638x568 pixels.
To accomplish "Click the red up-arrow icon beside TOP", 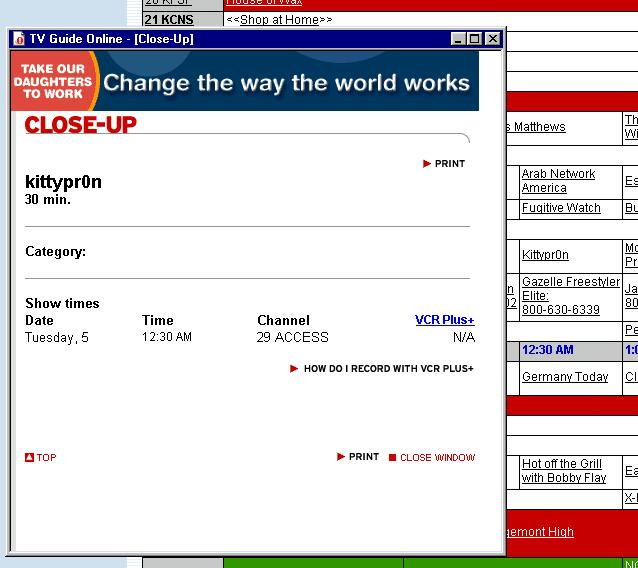I will pyautogui.click(x=29, y=458).
